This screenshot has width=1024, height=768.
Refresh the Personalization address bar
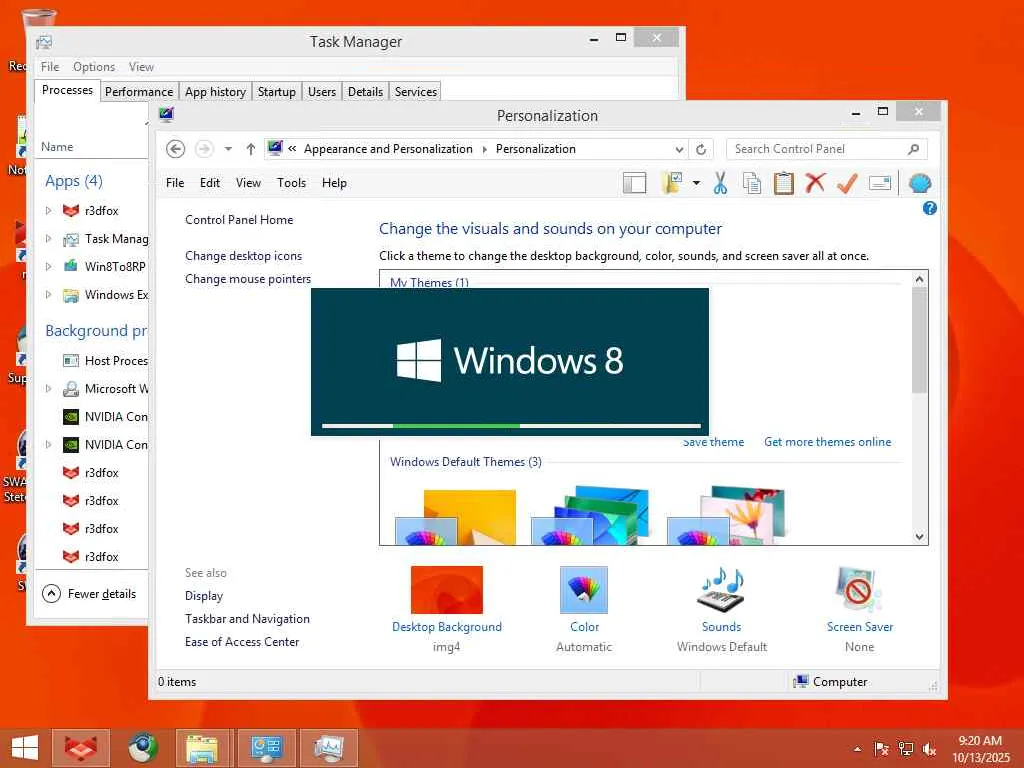[x=701, y=149]
